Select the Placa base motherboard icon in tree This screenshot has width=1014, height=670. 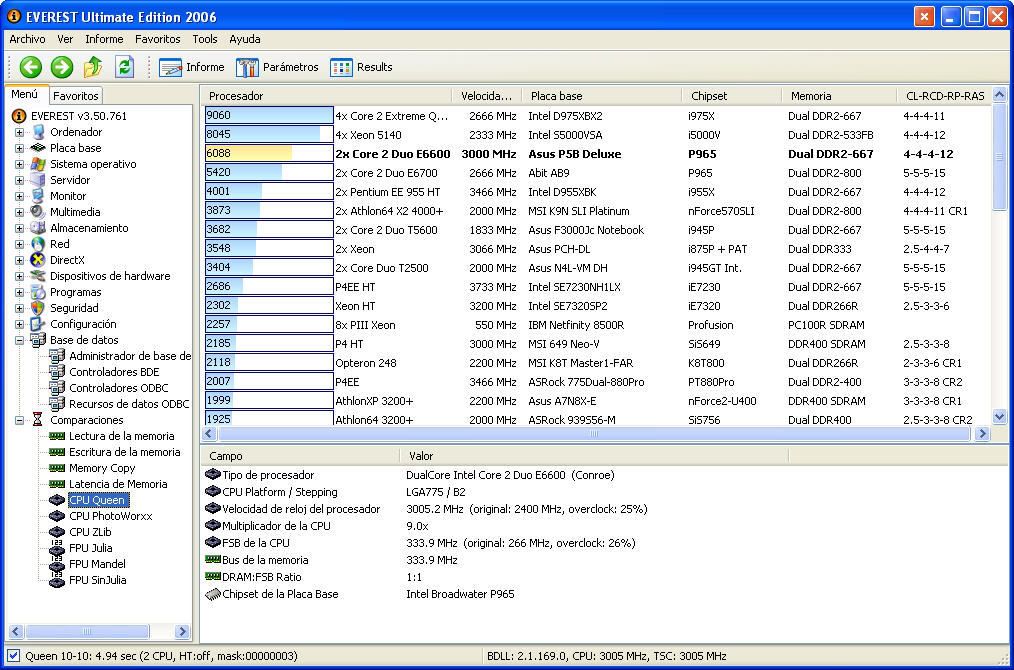pyautogui.click(x=38, y=148)
